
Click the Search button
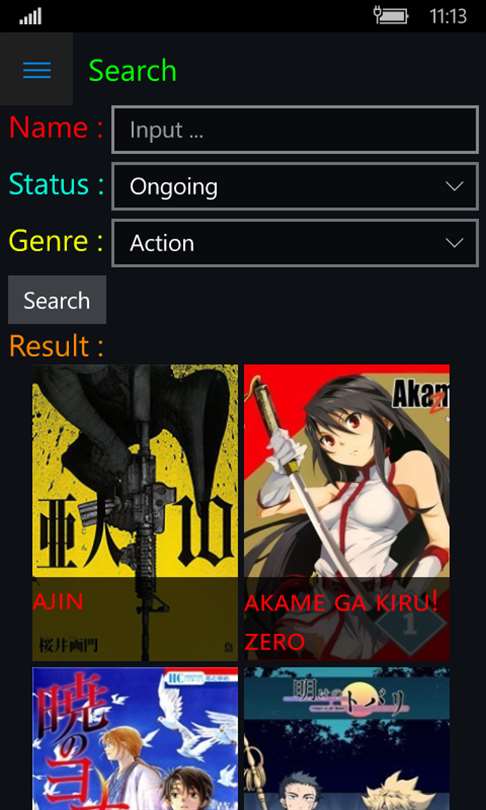point(57,300)
